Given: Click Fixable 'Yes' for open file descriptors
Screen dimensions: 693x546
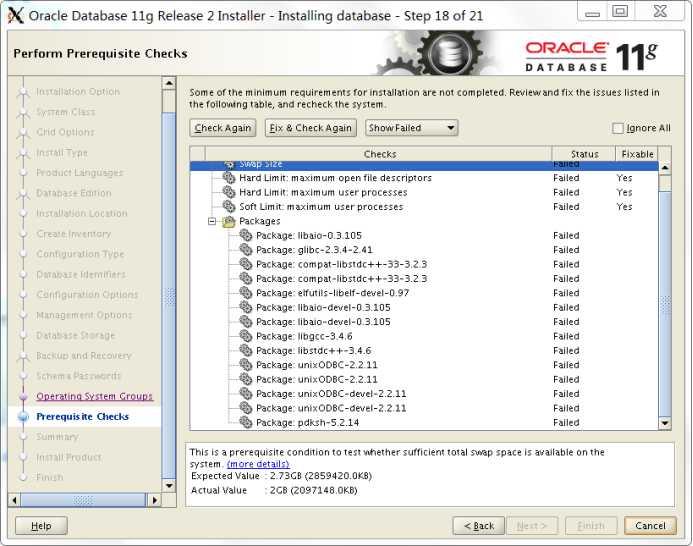Looking at the screenshot, I should [624, 178].
